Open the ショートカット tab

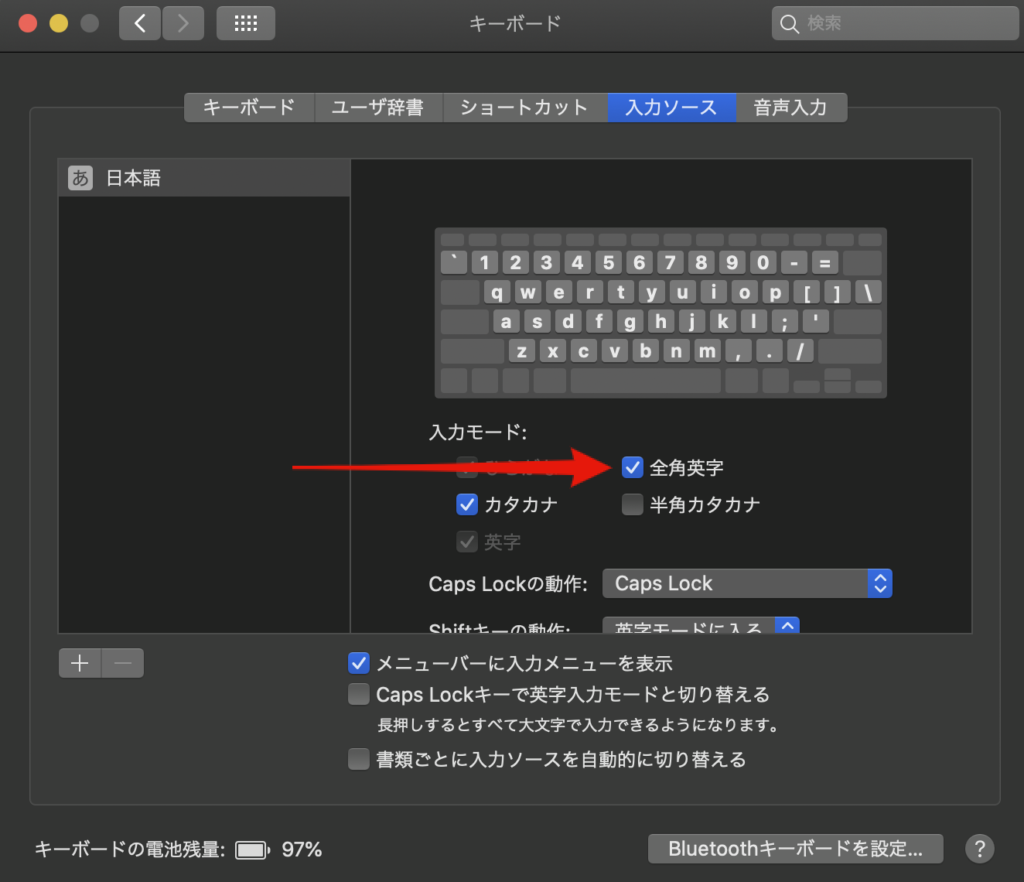525,107
